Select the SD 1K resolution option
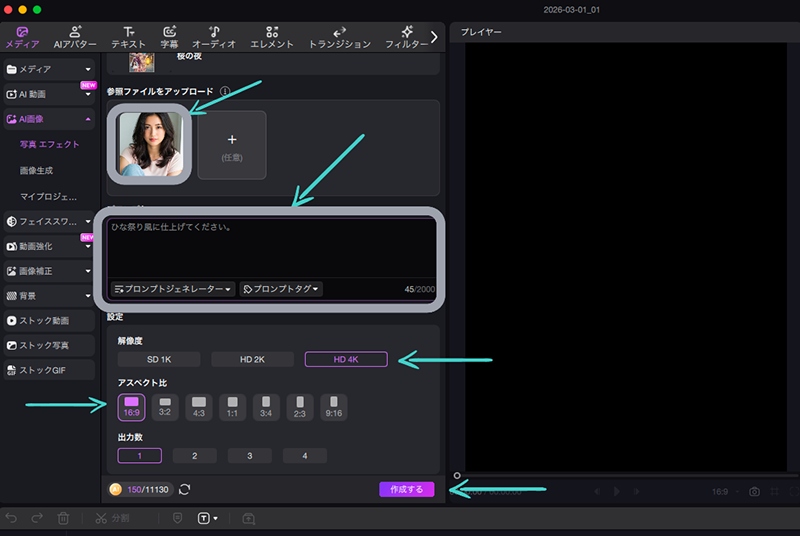The image size is (800, 536). click(x=159, y=359)
